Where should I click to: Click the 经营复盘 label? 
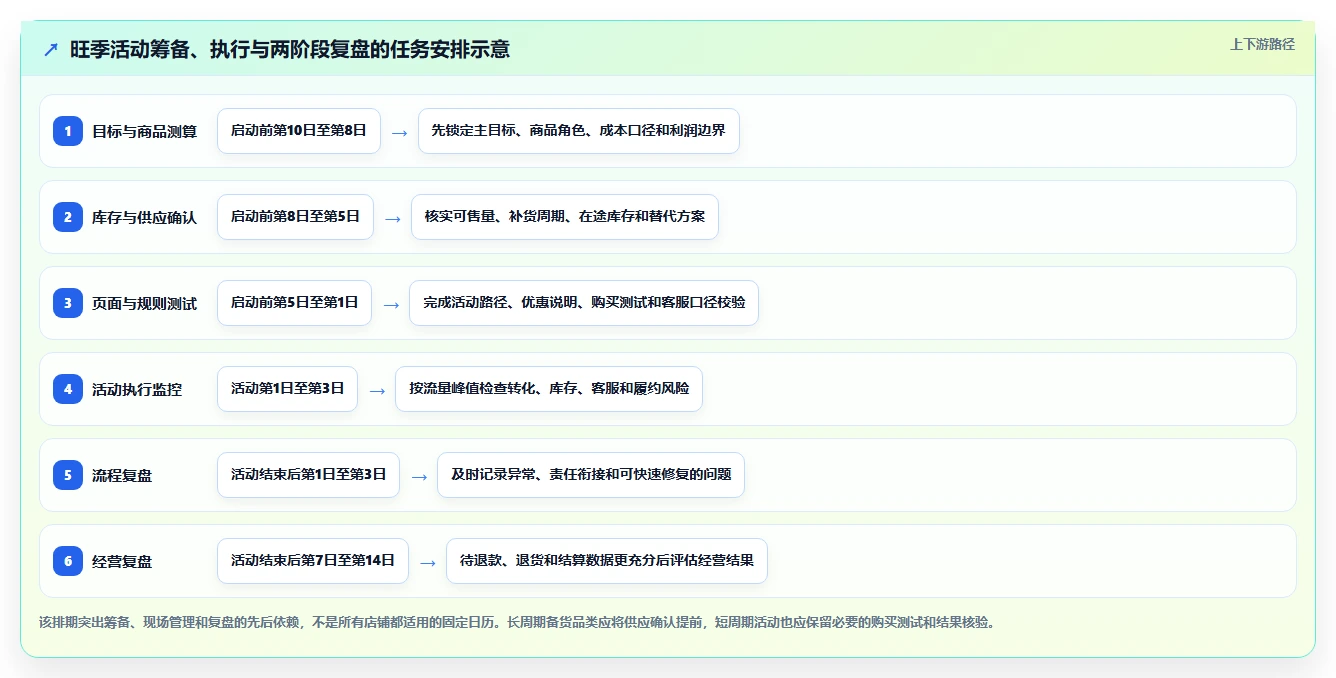(122, 561)
